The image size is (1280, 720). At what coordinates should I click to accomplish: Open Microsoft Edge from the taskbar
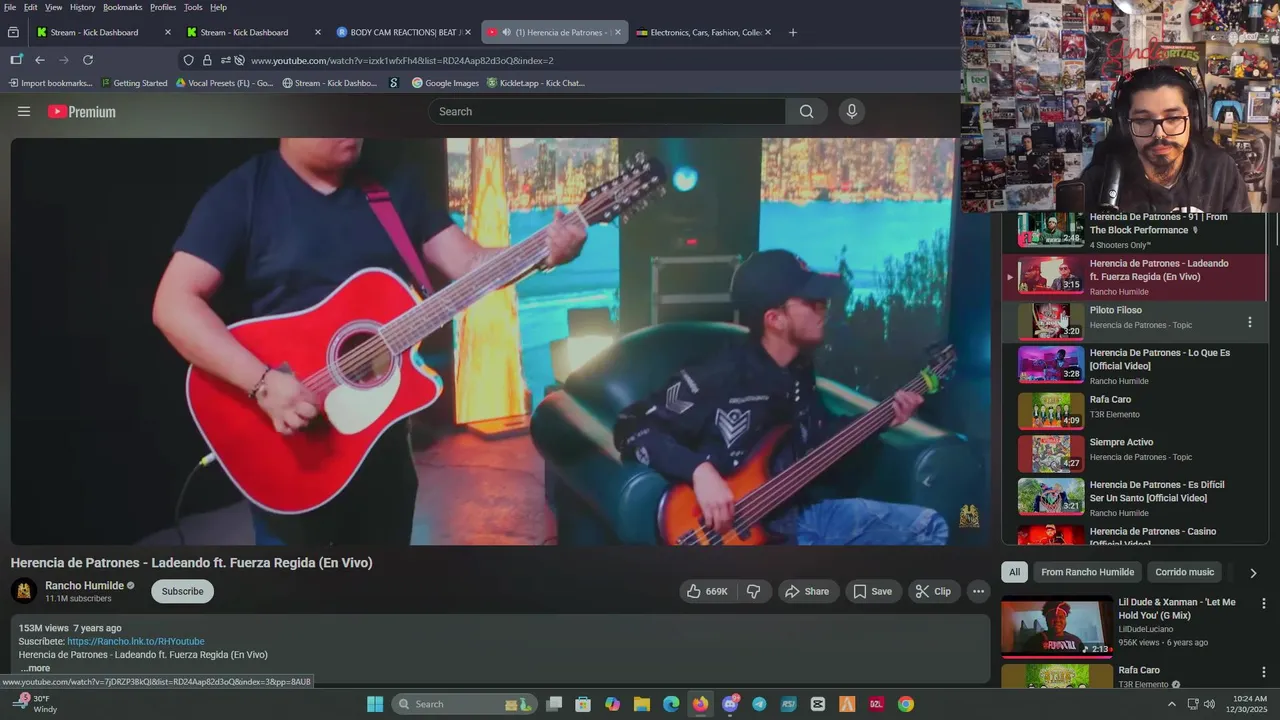pos(671,704)
